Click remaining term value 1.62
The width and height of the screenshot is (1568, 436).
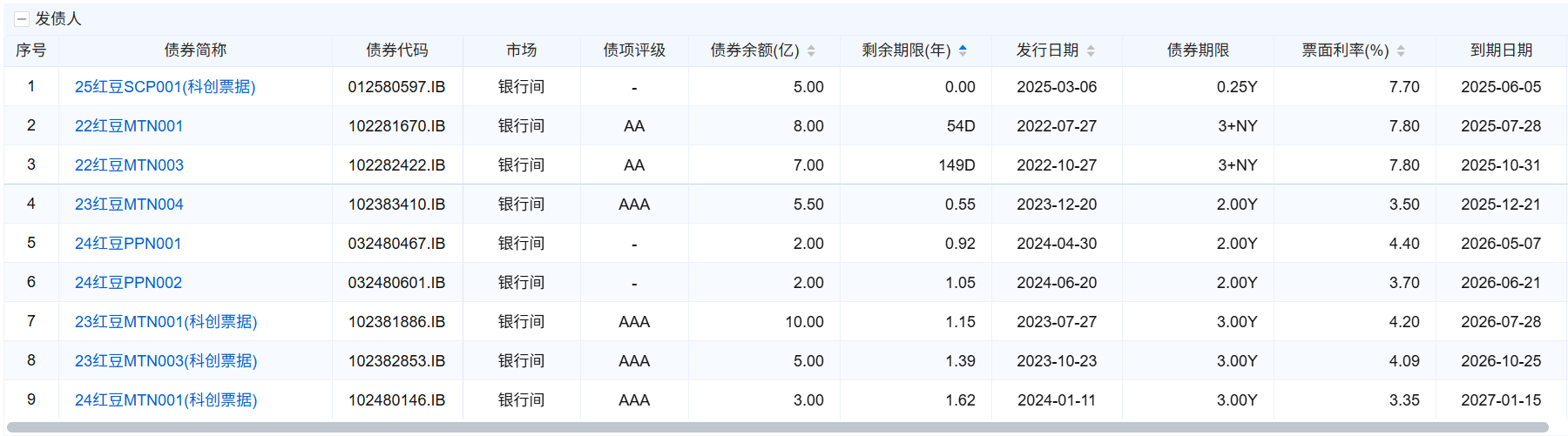point(960,400)
